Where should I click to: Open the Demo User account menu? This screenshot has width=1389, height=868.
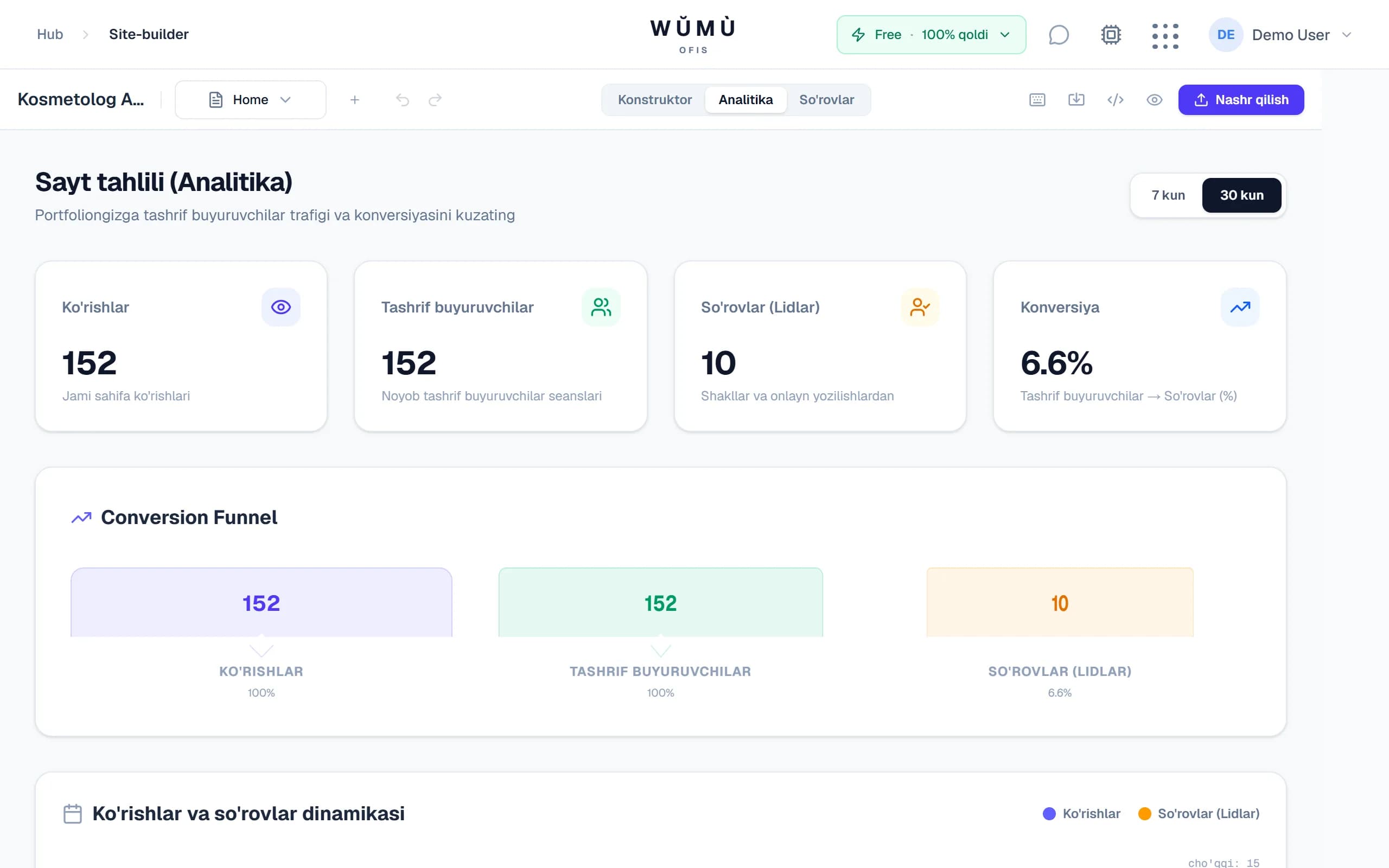click(1280, 34)
